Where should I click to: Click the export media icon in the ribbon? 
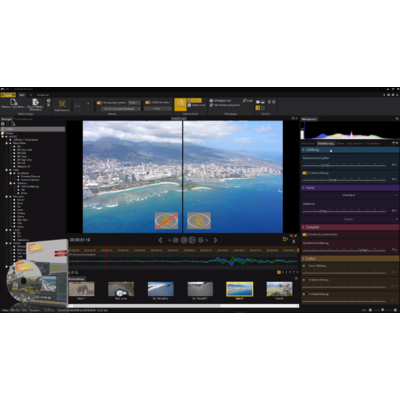tap(35, 102)
